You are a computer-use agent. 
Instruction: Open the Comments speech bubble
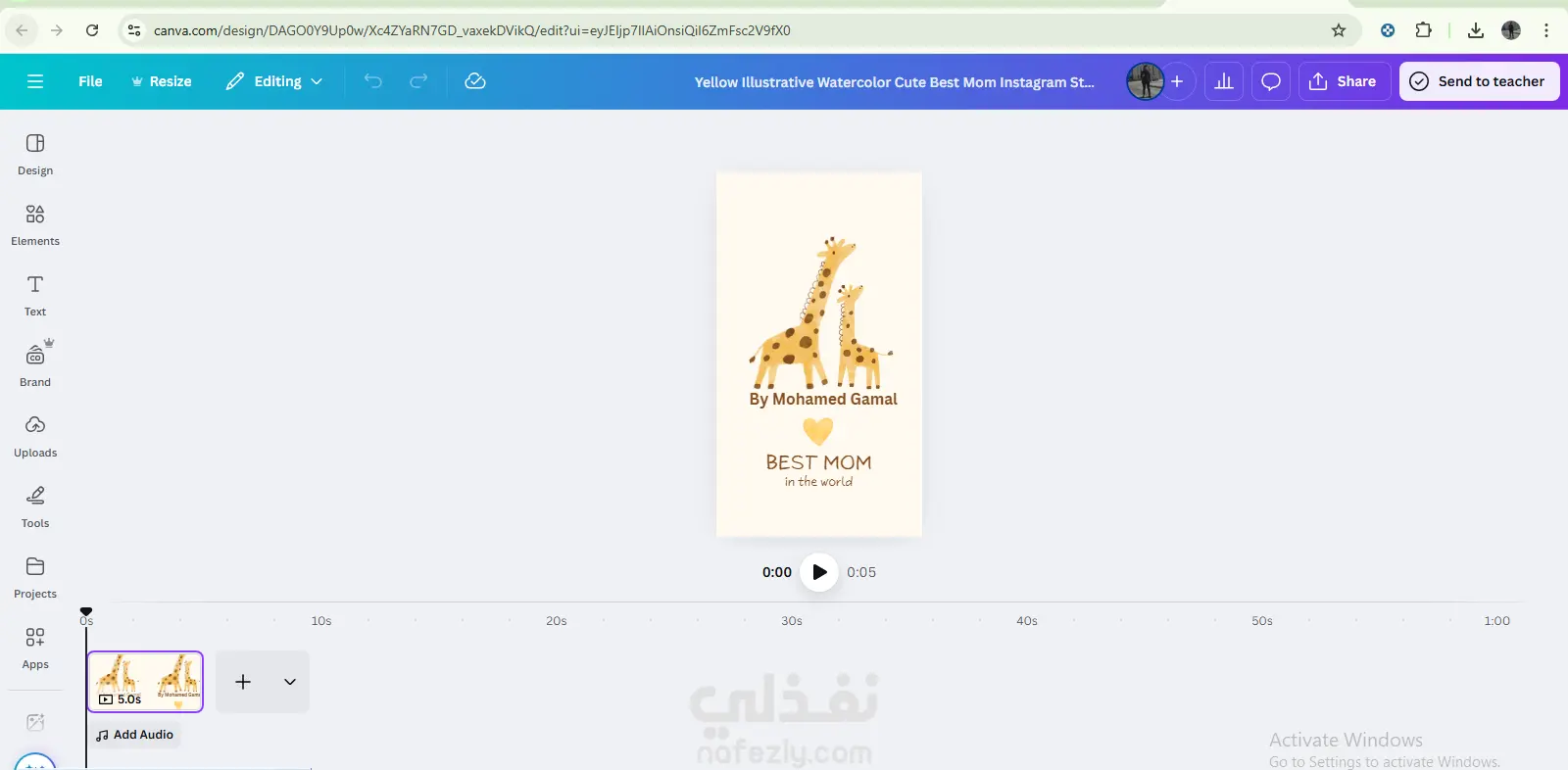1271,81
